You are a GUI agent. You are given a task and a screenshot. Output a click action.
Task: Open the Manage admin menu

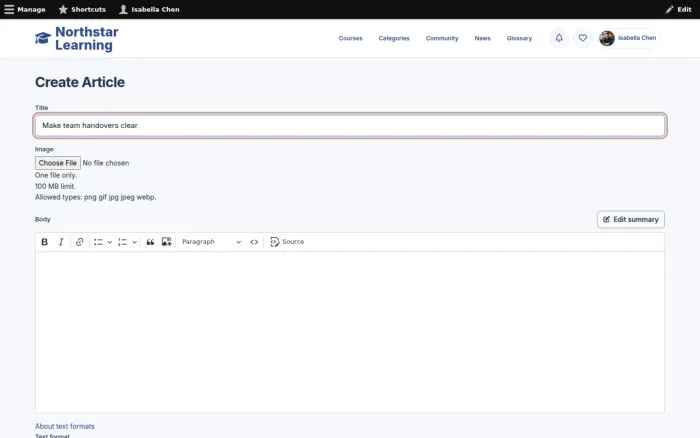click(25, 9)
